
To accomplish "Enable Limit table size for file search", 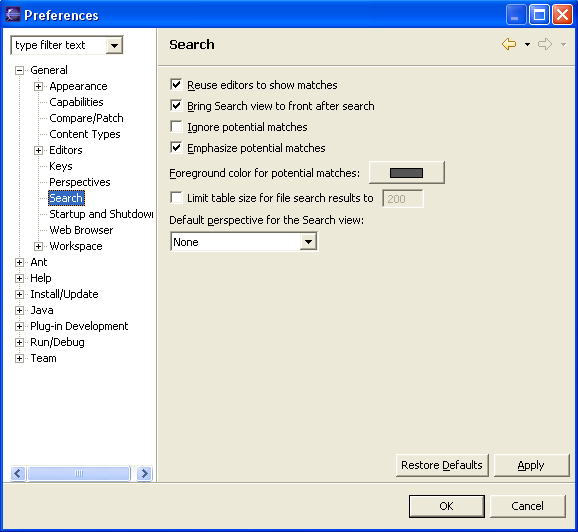I will click(x=176, y=198).
